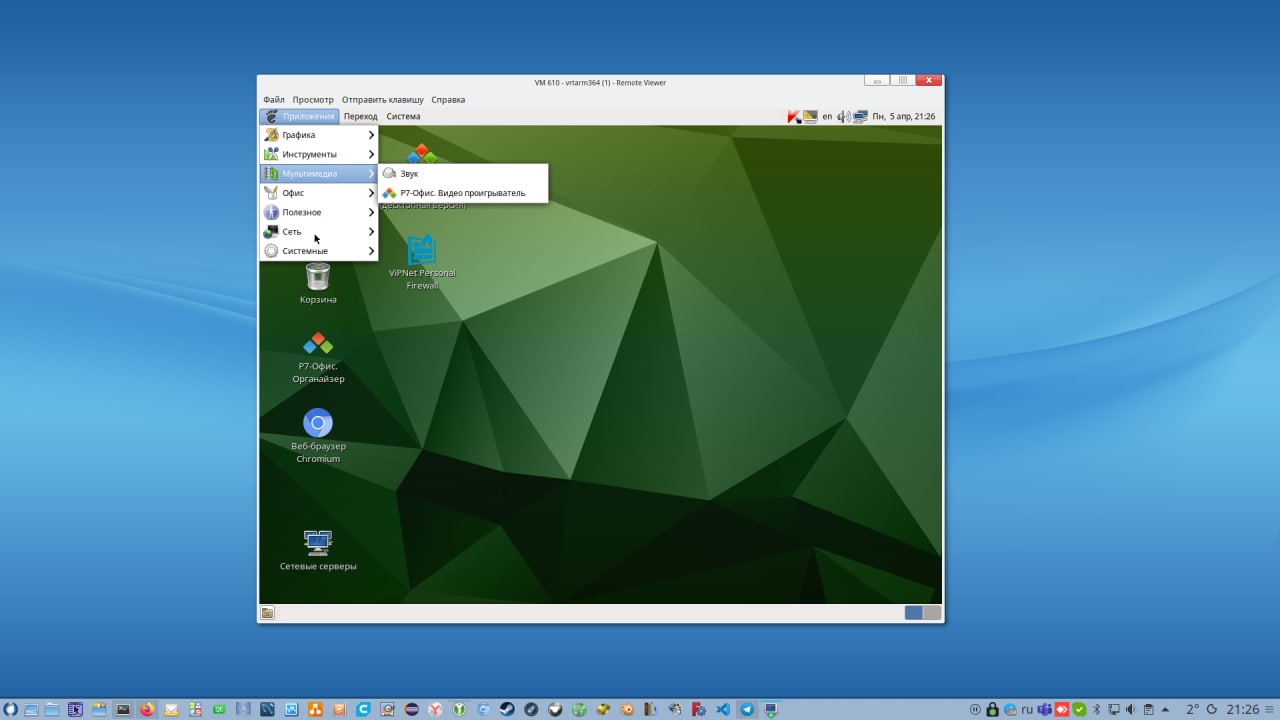
Task: Expand the Инструменты submenu
Action: point(319,154)
